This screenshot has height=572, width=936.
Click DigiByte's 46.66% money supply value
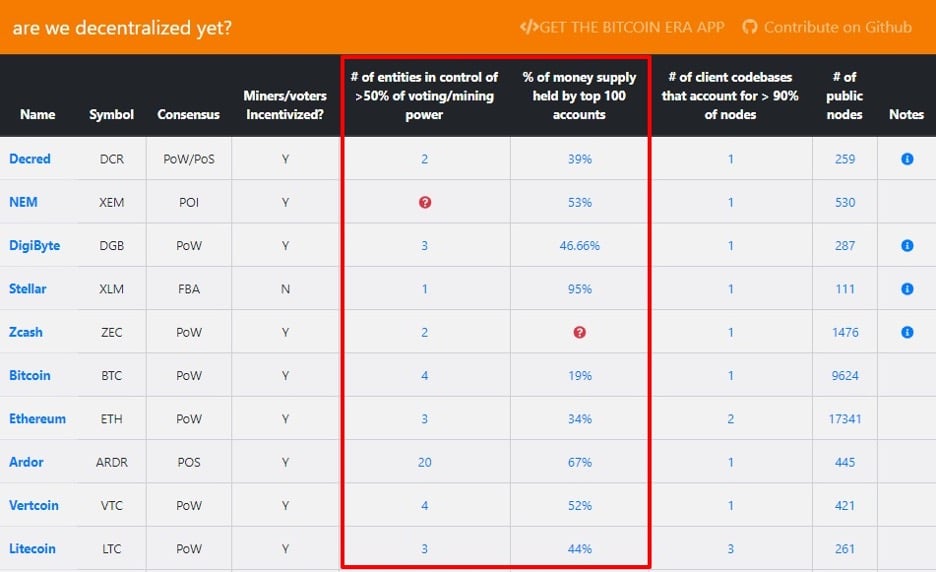579,245
